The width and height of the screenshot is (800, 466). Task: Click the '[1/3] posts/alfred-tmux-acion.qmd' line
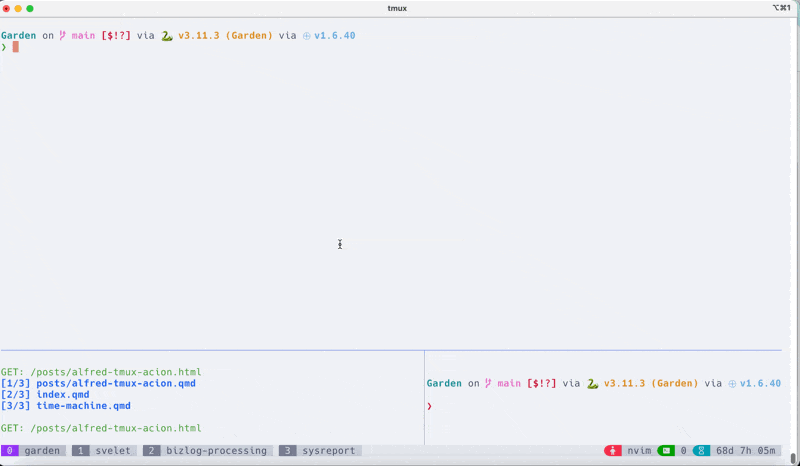click(x=98, y=383)
